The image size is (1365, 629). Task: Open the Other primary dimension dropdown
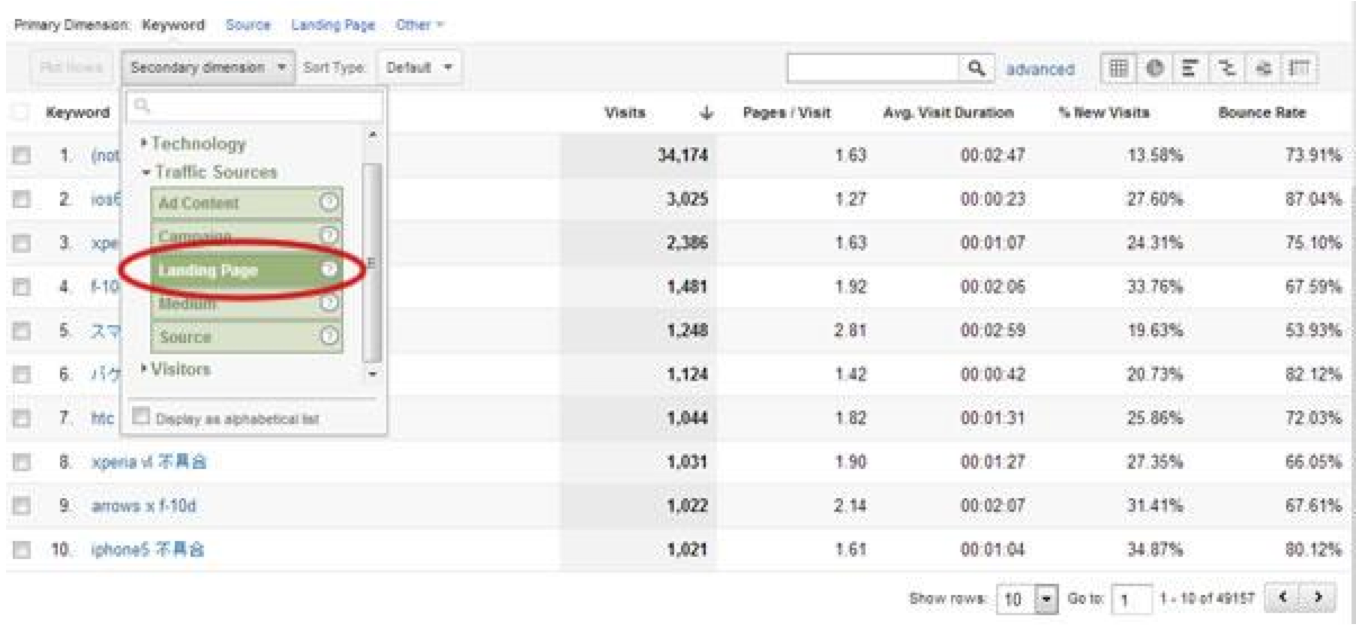coord(420,25)
